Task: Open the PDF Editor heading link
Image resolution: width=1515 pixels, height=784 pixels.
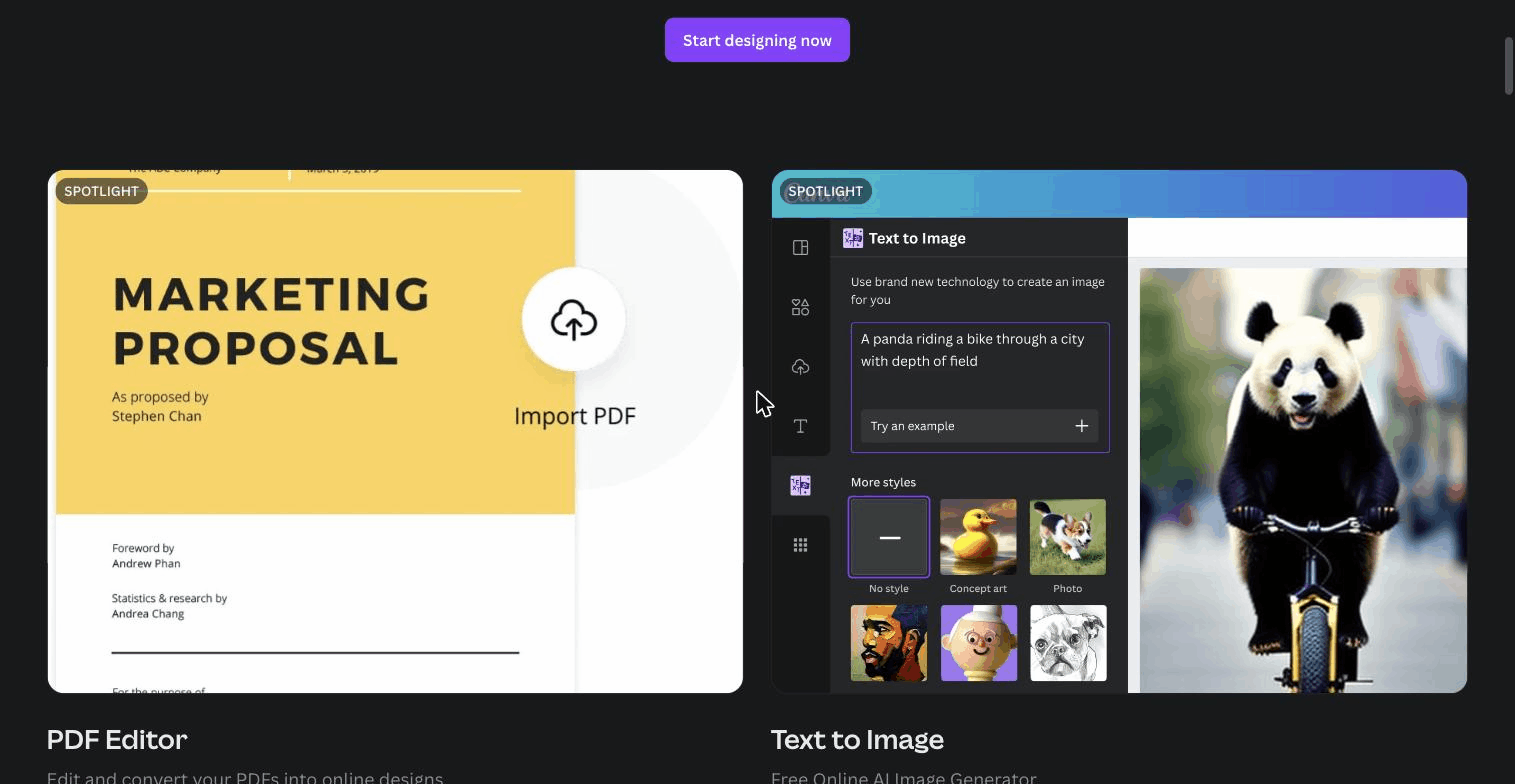Action: (x=117, y=739)
